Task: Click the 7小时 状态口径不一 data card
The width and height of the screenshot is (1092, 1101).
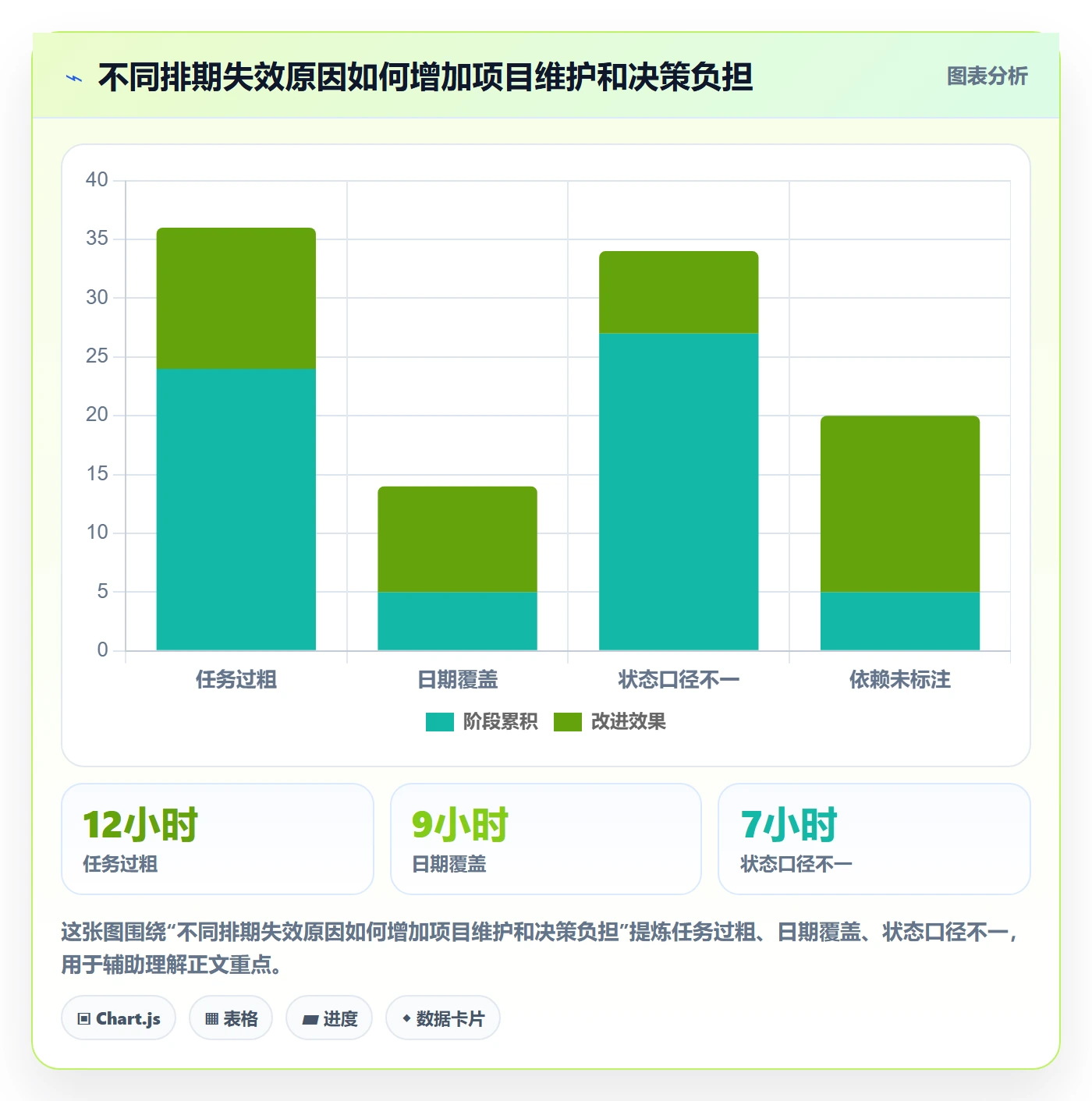Action: pyautogui.click(x=874, y=839)
